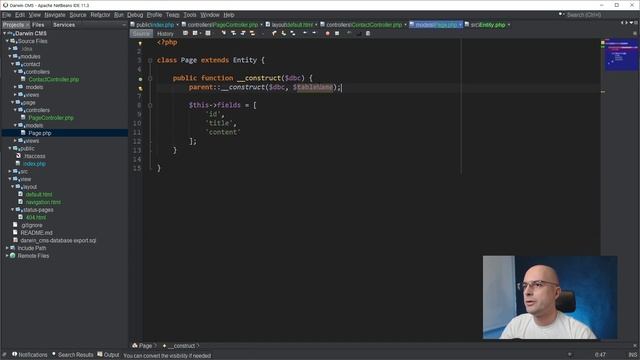Click the error stripe mark beside line 6
The width and height of the screenshot is (640, 360).
coord(603,91)
